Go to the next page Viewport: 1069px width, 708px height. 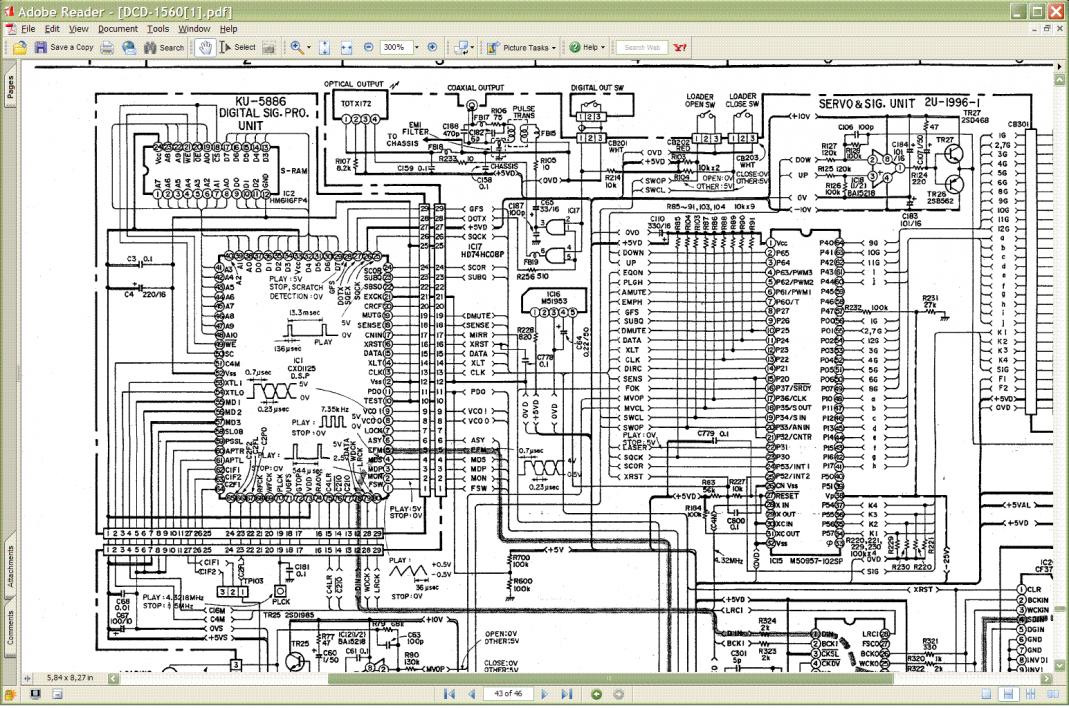(544, 694)
